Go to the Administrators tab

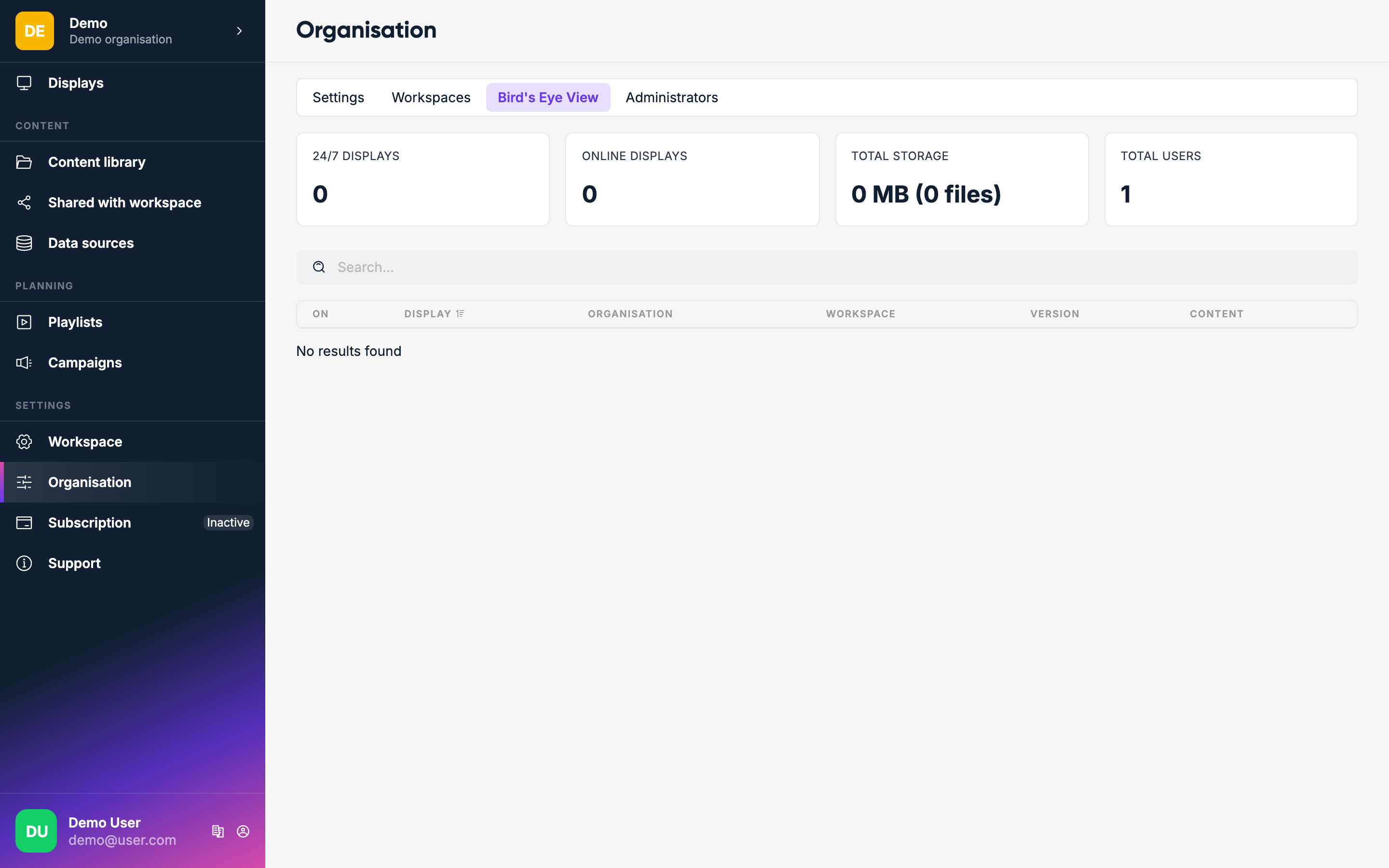(671, 97)
